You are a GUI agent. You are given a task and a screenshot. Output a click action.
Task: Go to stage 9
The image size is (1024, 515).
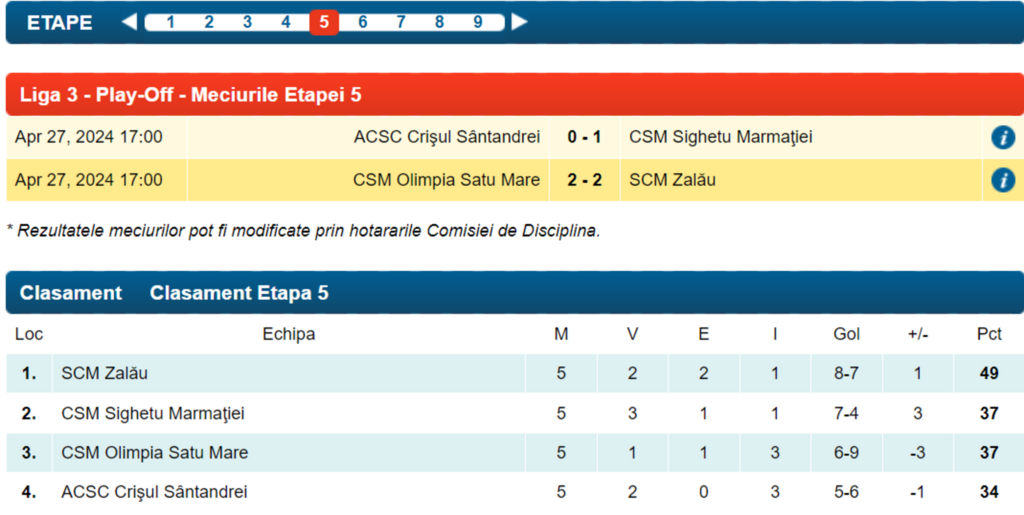[x=478, y=22]
